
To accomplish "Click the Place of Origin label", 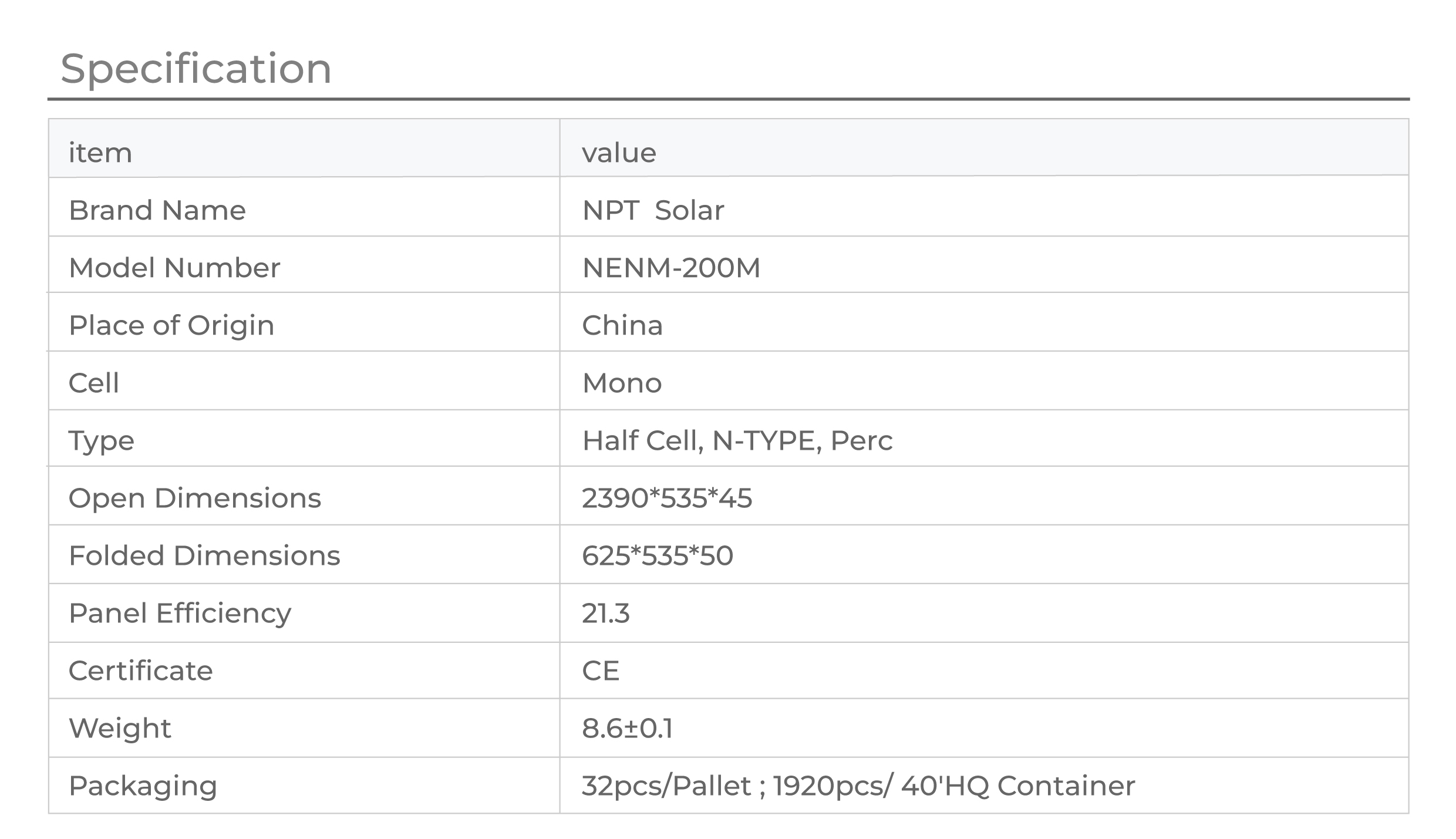I will tap(171, 325).
